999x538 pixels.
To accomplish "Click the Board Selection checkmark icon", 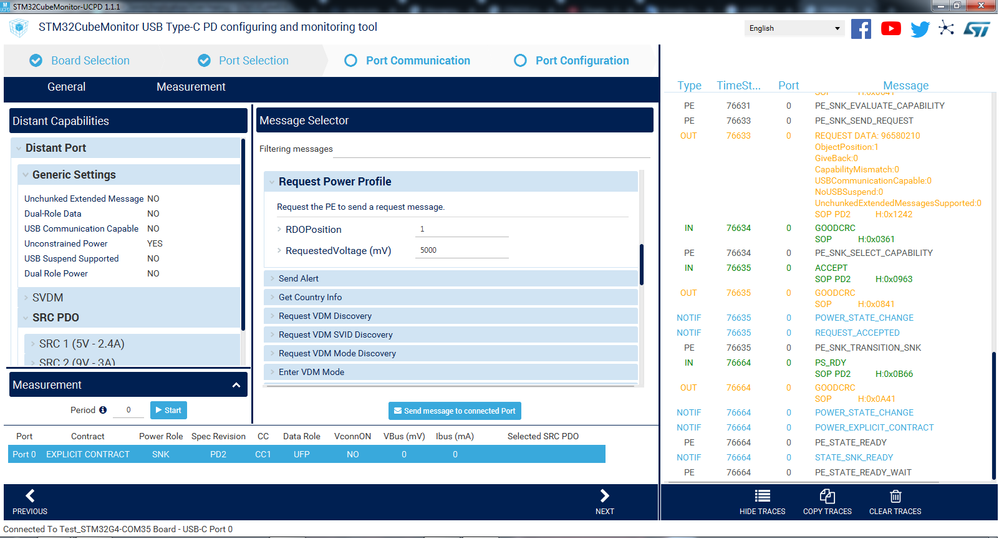I will [36, 61].
